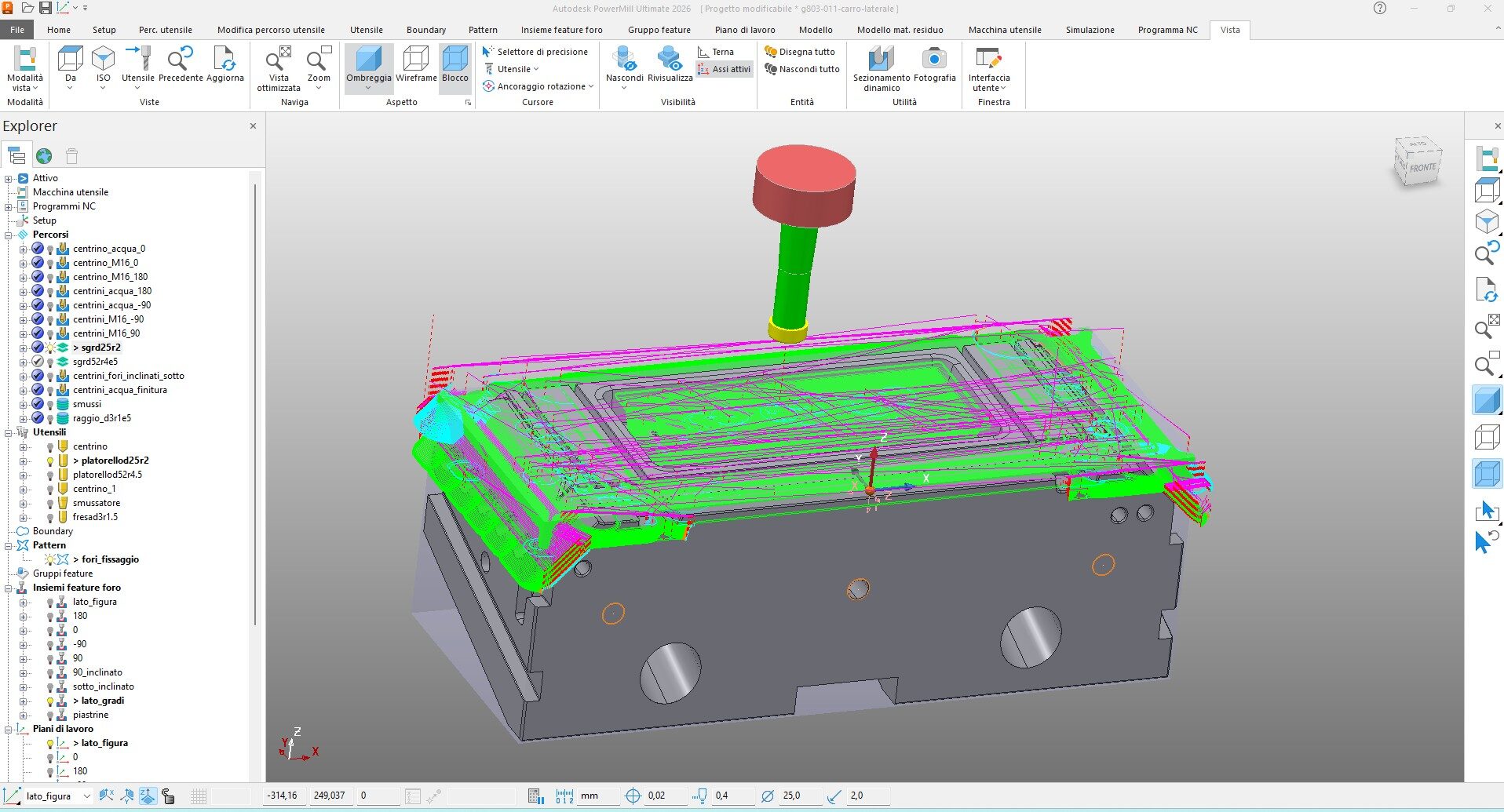Expand the Macchina utensile tree node
Image resolution: width=1504 pixels, height=812 pixels.
tap(70, 192)
